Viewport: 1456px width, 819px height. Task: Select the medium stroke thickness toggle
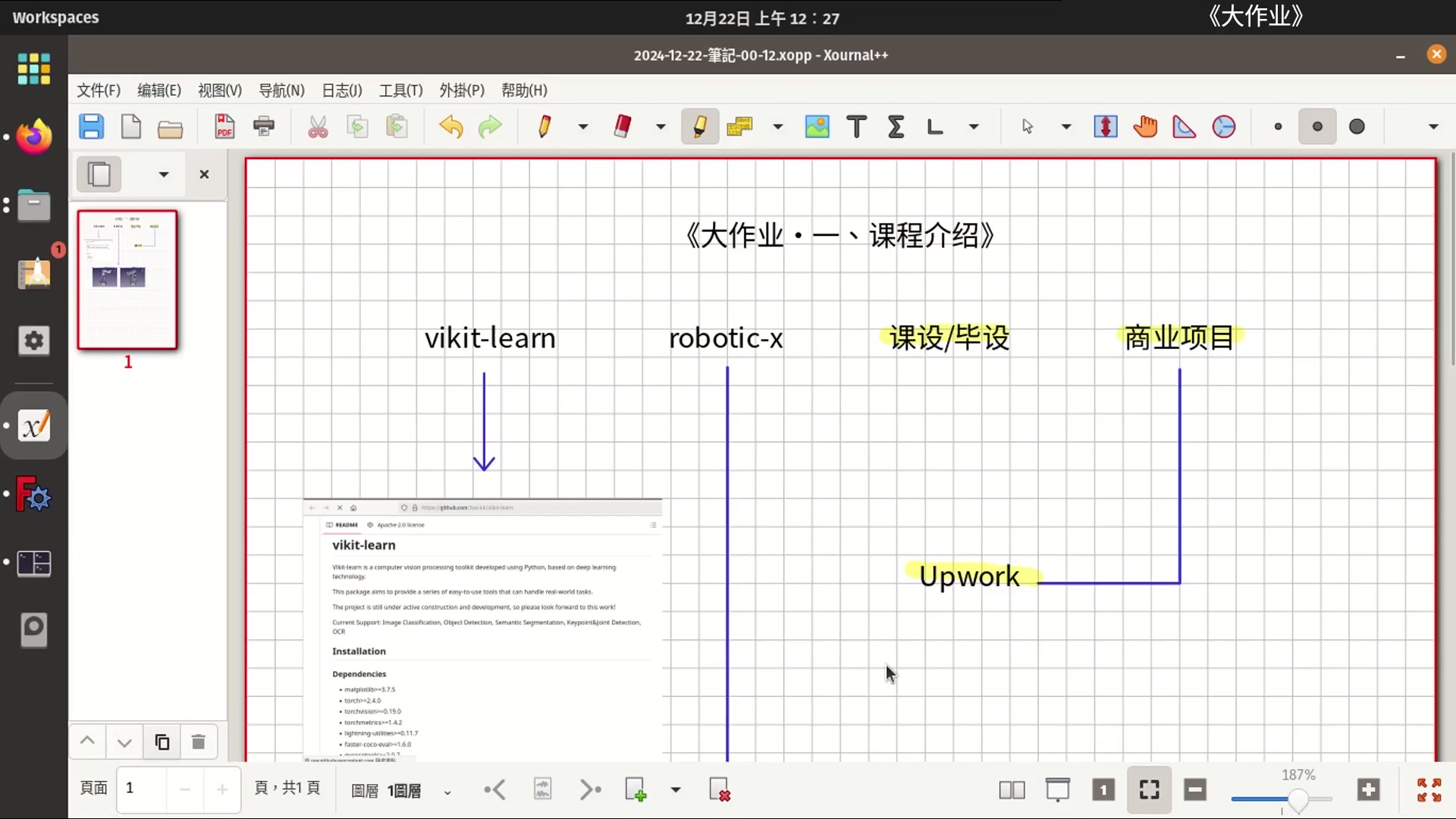coord(1317,127)
